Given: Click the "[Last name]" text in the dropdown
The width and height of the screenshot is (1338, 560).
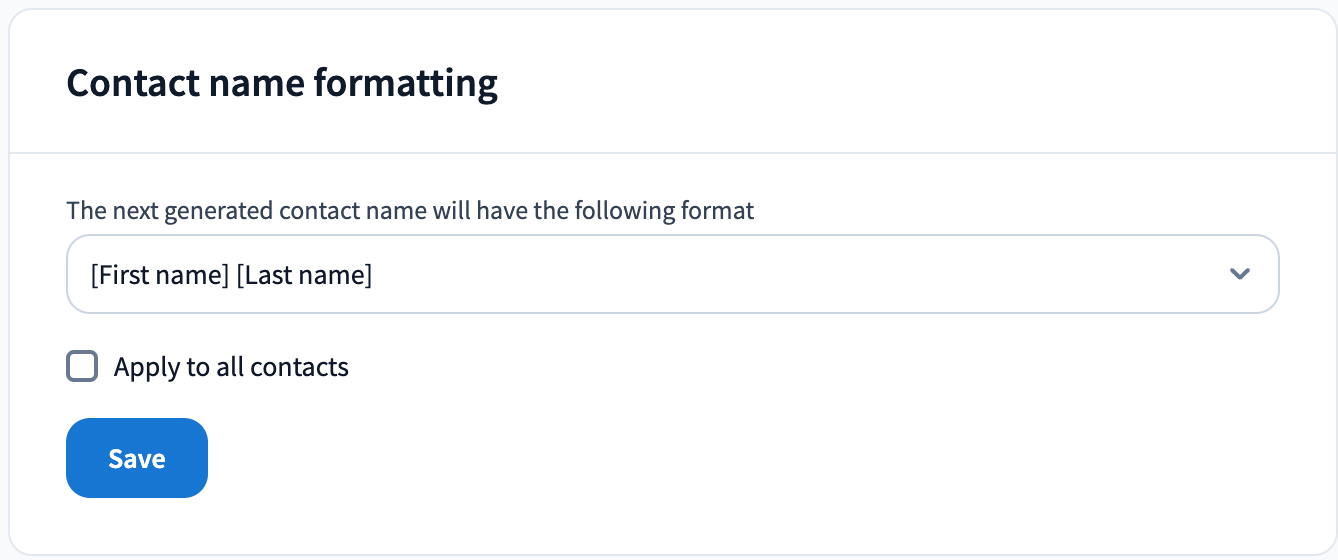Looking at the screenshot, I should pos(304,274).
